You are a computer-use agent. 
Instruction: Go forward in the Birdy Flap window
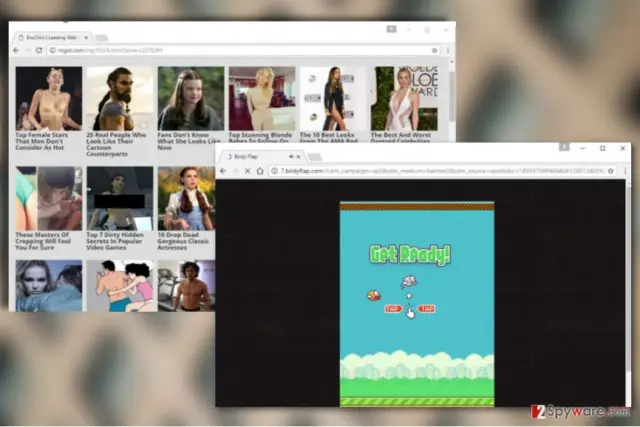pos(236,171)
